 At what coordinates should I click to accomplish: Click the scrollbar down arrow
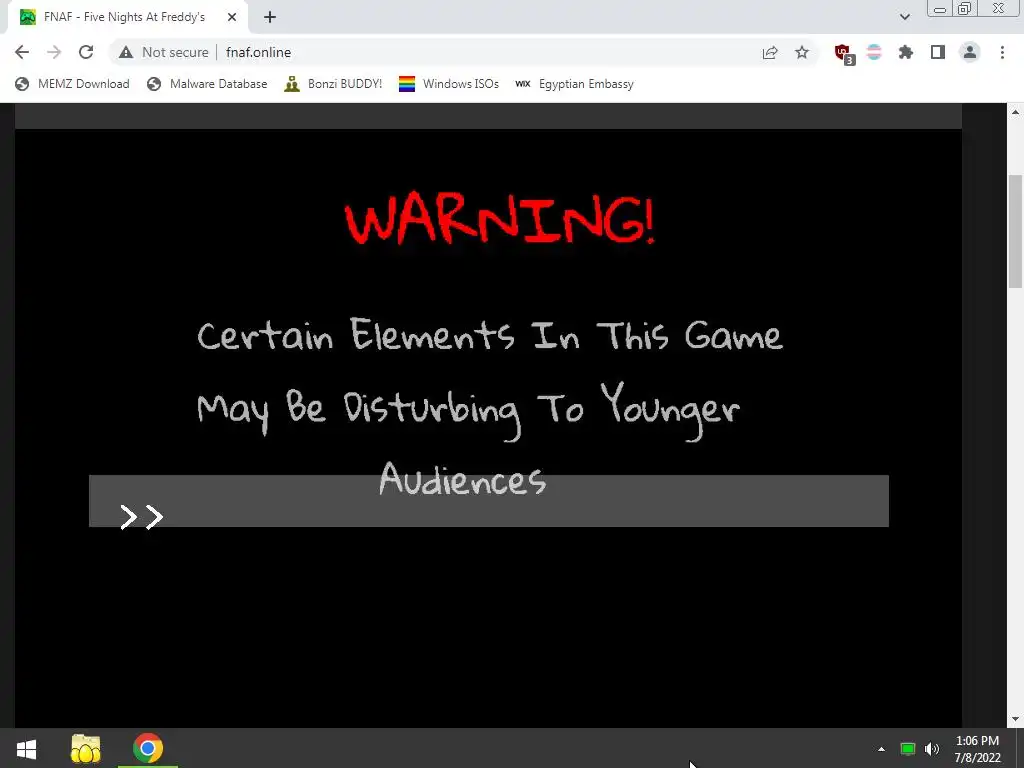[1015, 719]
